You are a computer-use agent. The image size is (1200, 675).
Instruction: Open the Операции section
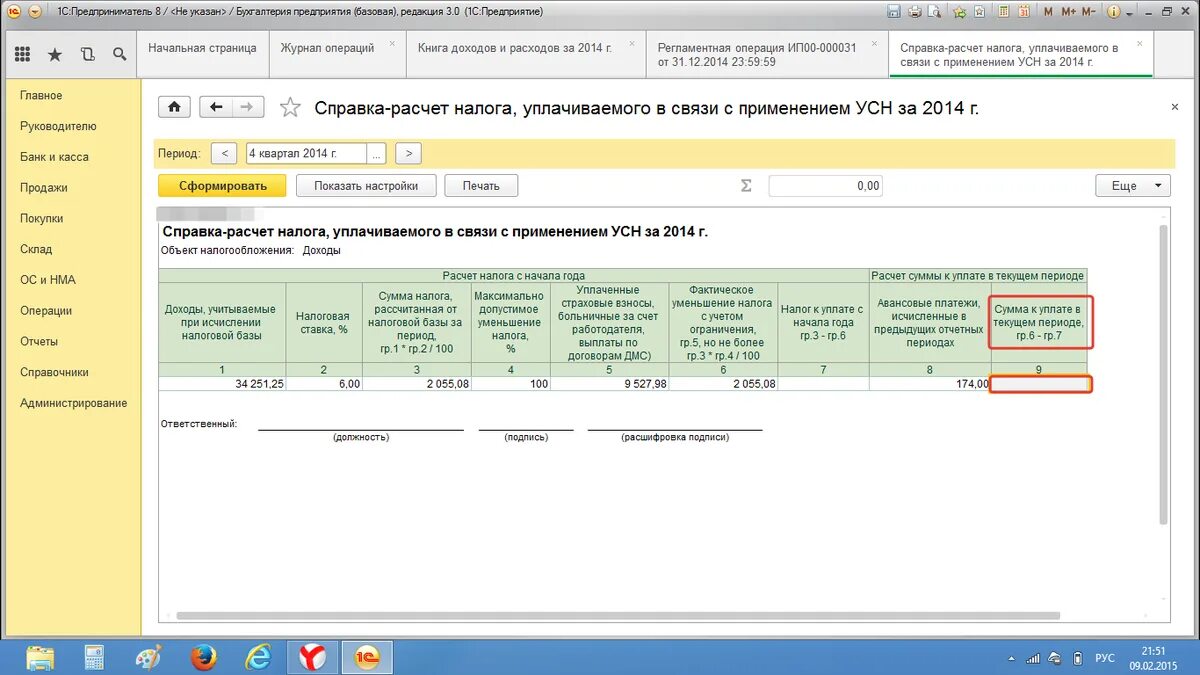(46, 311)
